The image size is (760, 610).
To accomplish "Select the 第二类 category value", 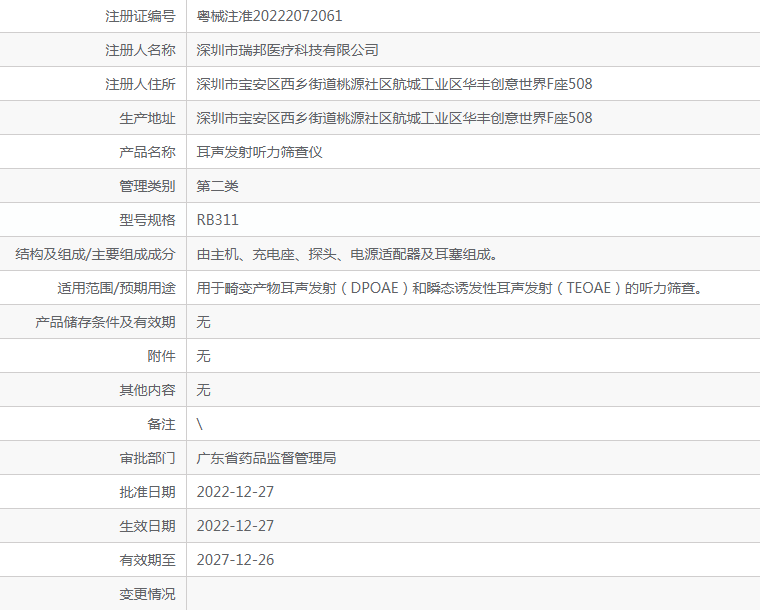I will pyautogui.click(x=217, y=186).
